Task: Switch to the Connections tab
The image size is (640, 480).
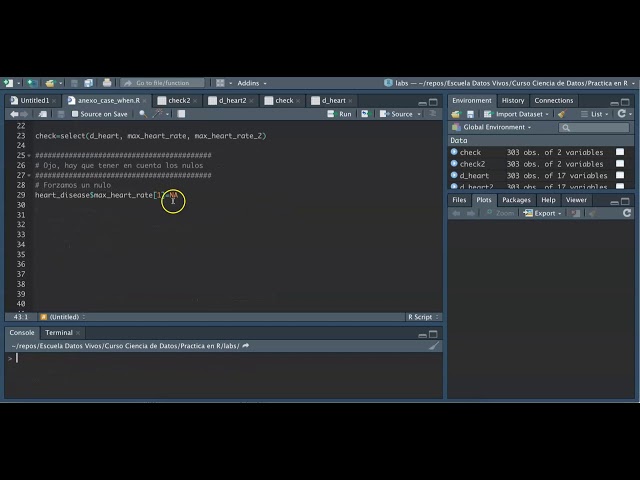Action: [553, 100]
